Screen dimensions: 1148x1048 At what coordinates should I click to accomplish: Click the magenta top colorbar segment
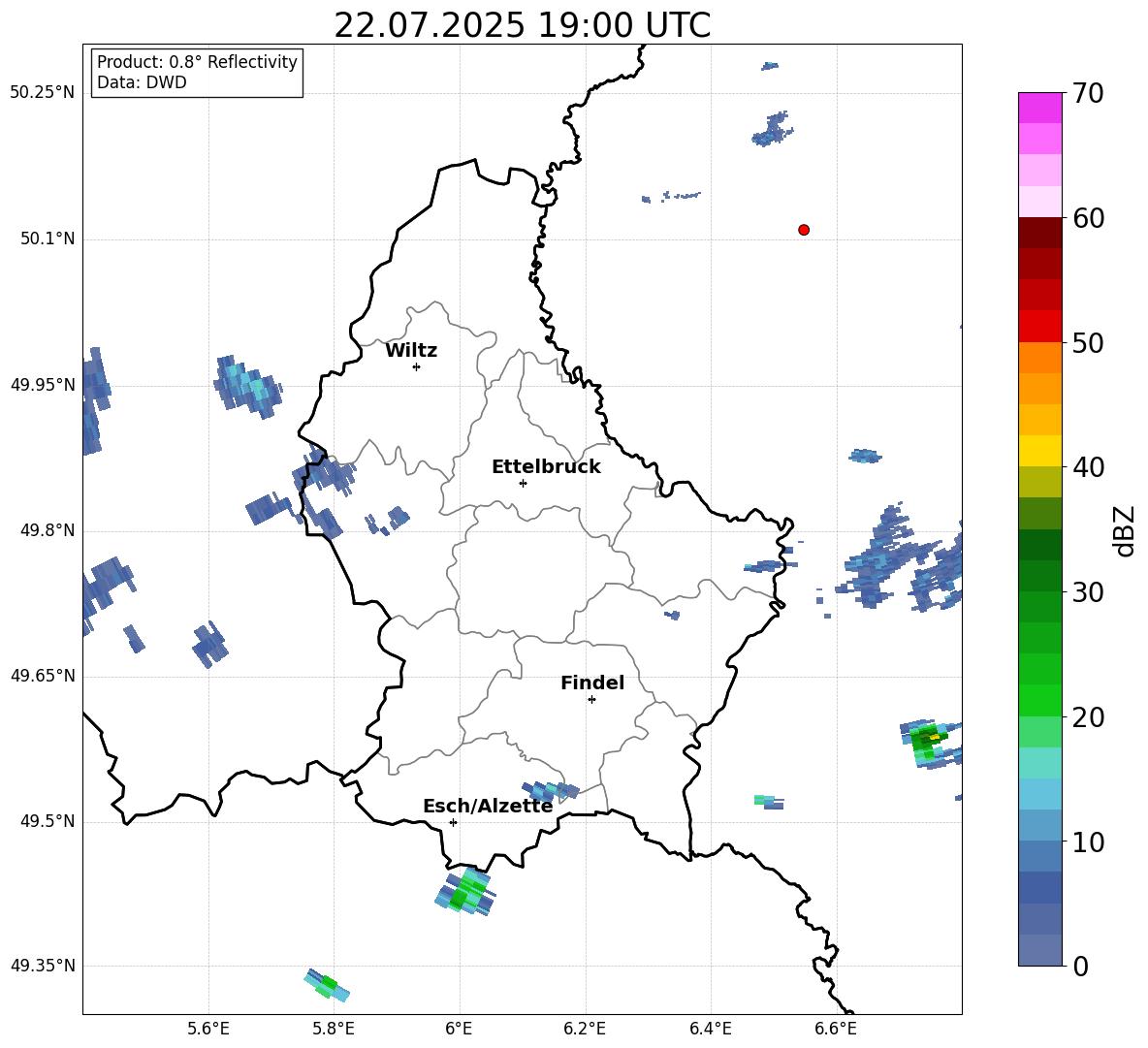[1040, 108]
